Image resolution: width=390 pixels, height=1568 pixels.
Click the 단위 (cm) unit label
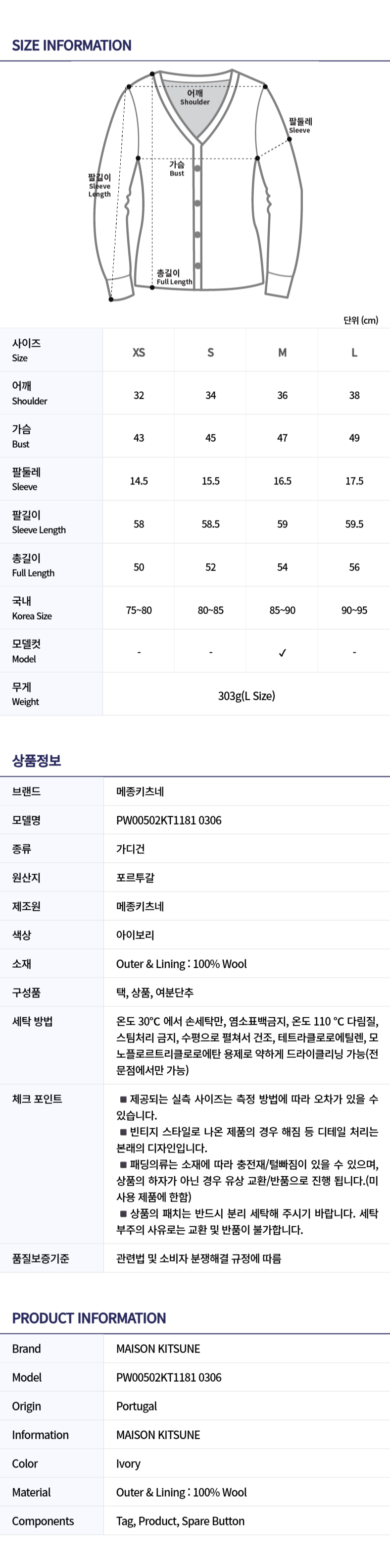click(360, 320)
